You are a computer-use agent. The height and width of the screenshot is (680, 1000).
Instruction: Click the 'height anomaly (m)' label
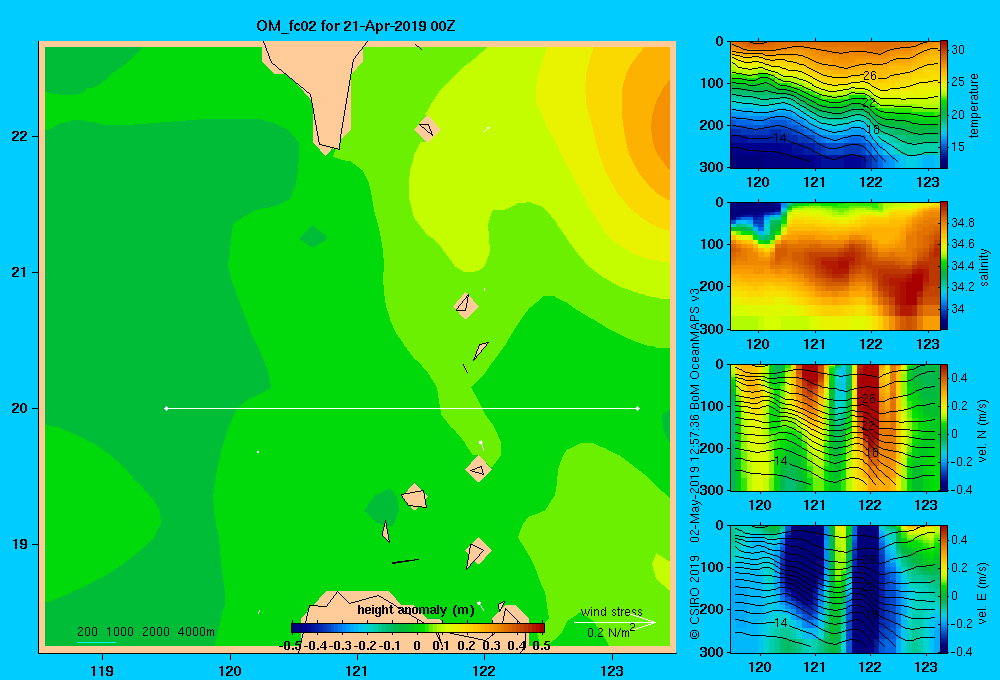416,610
